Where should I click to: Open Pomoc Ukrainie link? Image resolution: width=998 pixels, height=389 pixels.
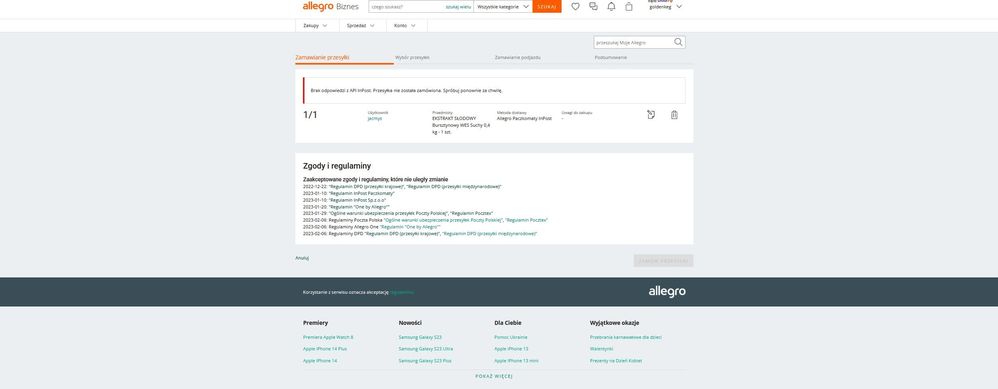click(511, 337)
